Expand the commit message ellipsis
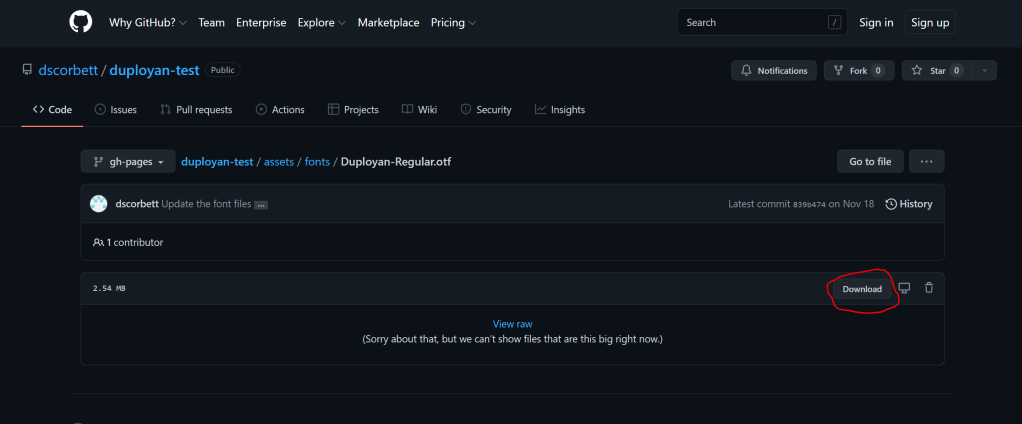This screenshot has height=424, width=1022. pos(261,205)
